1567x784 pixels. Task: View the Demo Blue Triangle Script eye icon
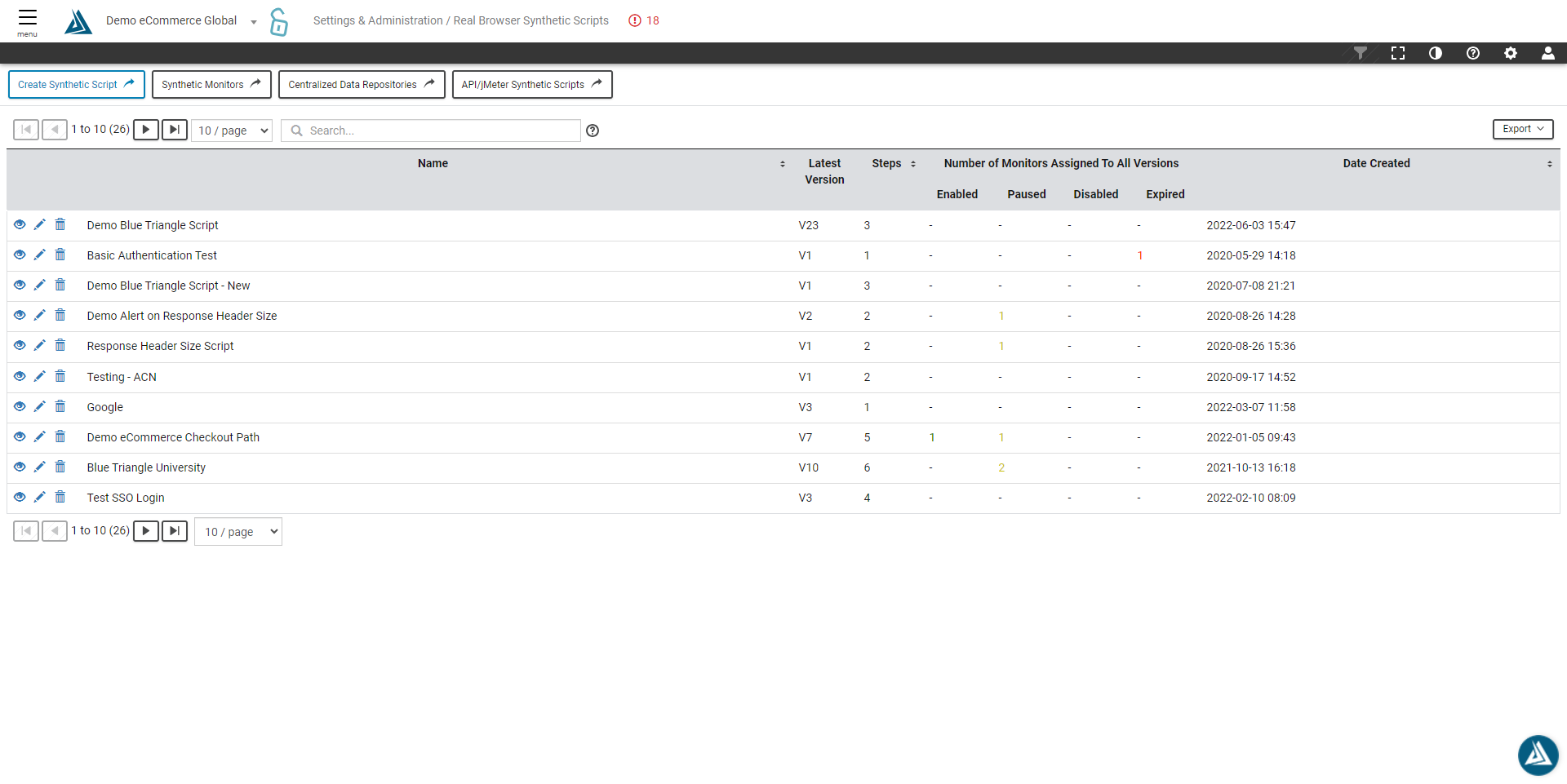20,224
